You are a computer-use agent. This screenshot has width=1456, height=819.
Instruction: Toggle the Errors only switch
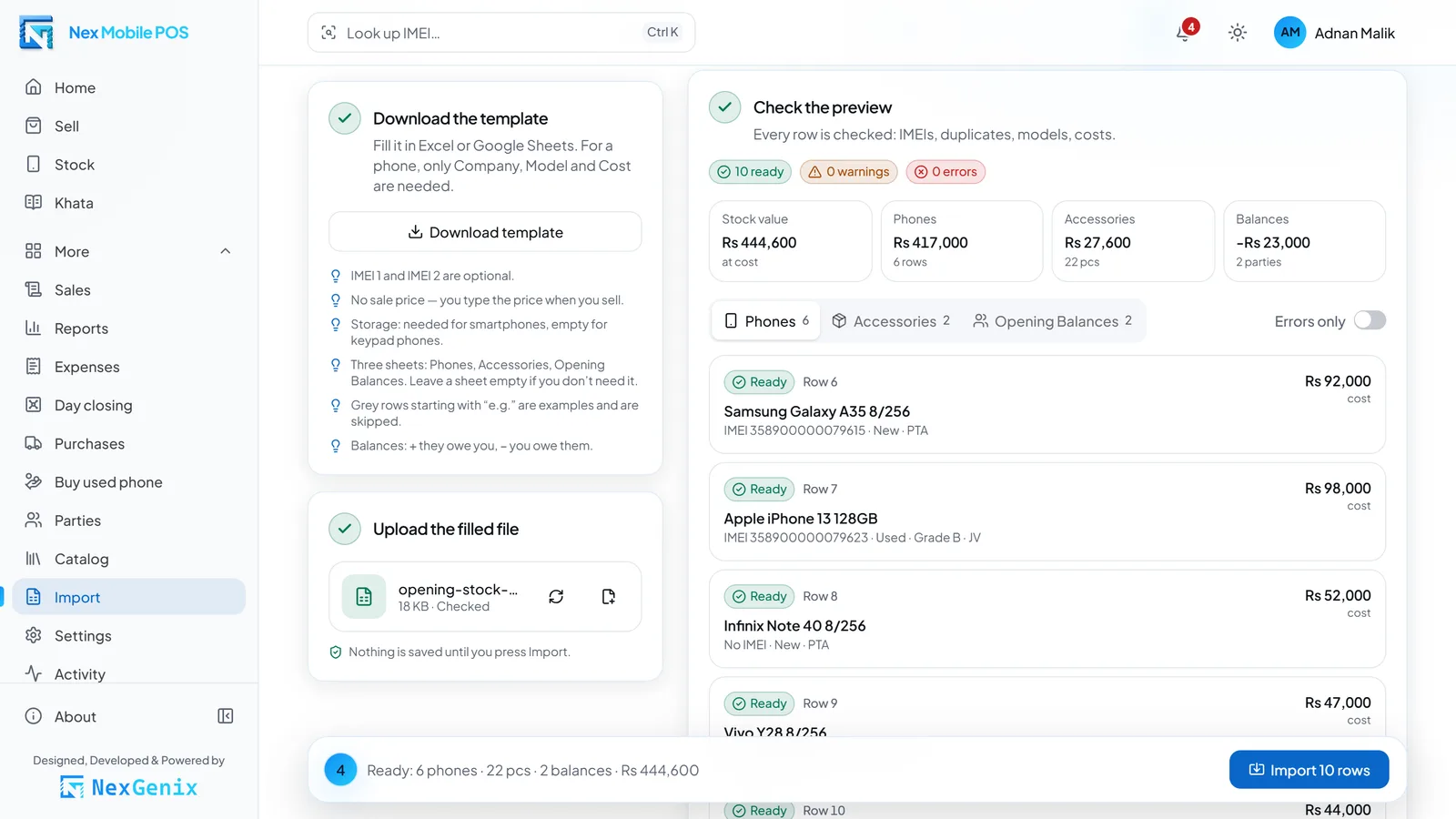coord(1370,320)
